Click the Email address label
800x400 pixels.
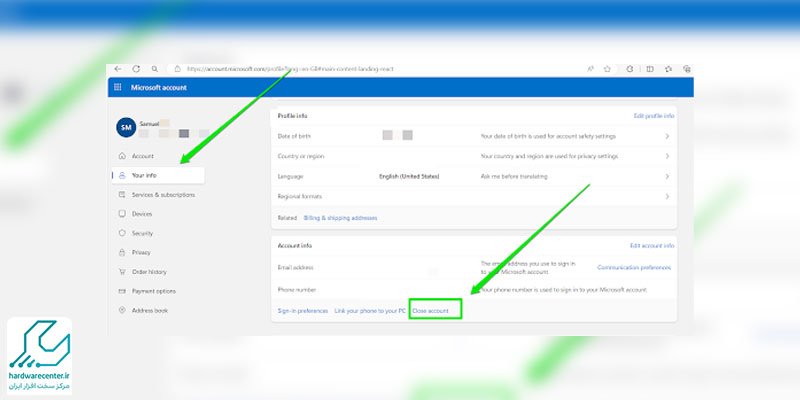tap(295, 267)
